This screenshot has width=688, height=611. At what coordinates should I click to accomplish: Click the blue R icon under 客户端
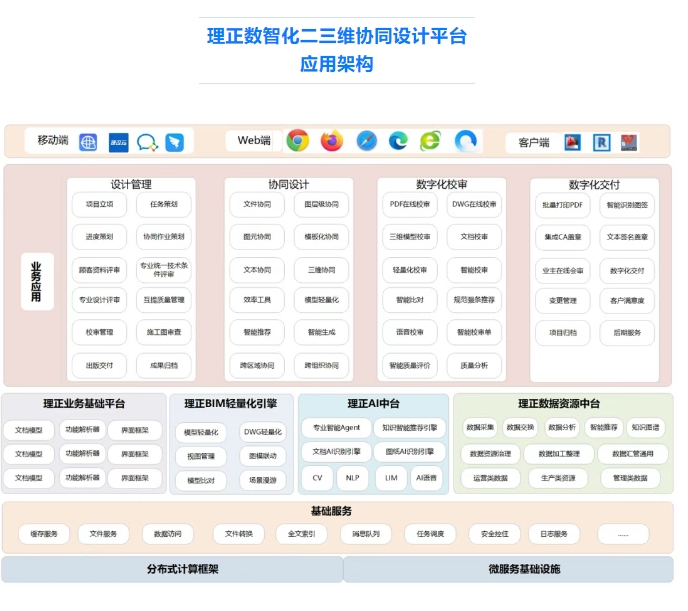[x=601, y=143]
